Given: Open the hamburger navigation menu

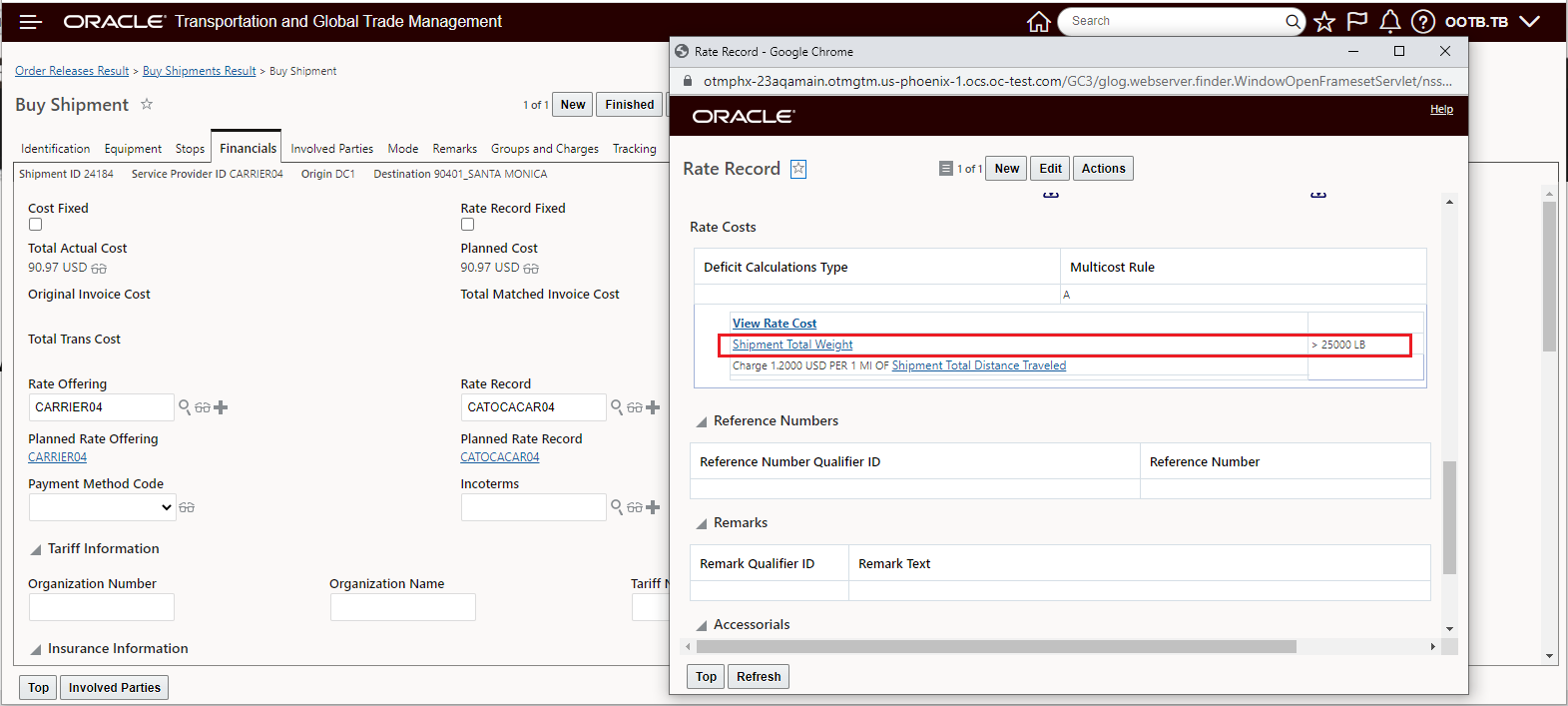Looking at the screenshot, I should coord(30,22).
